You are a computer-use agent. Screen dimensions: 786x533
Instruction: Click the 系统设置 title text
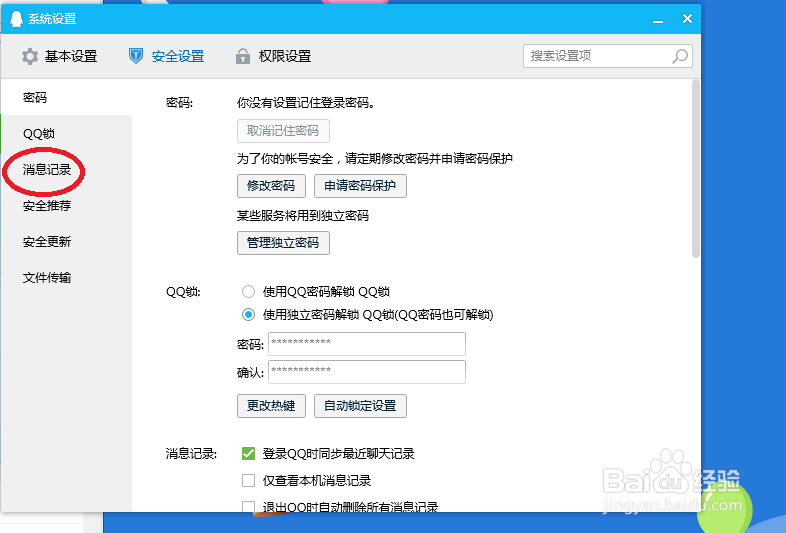pyautogui.click(x=52, y=19)
